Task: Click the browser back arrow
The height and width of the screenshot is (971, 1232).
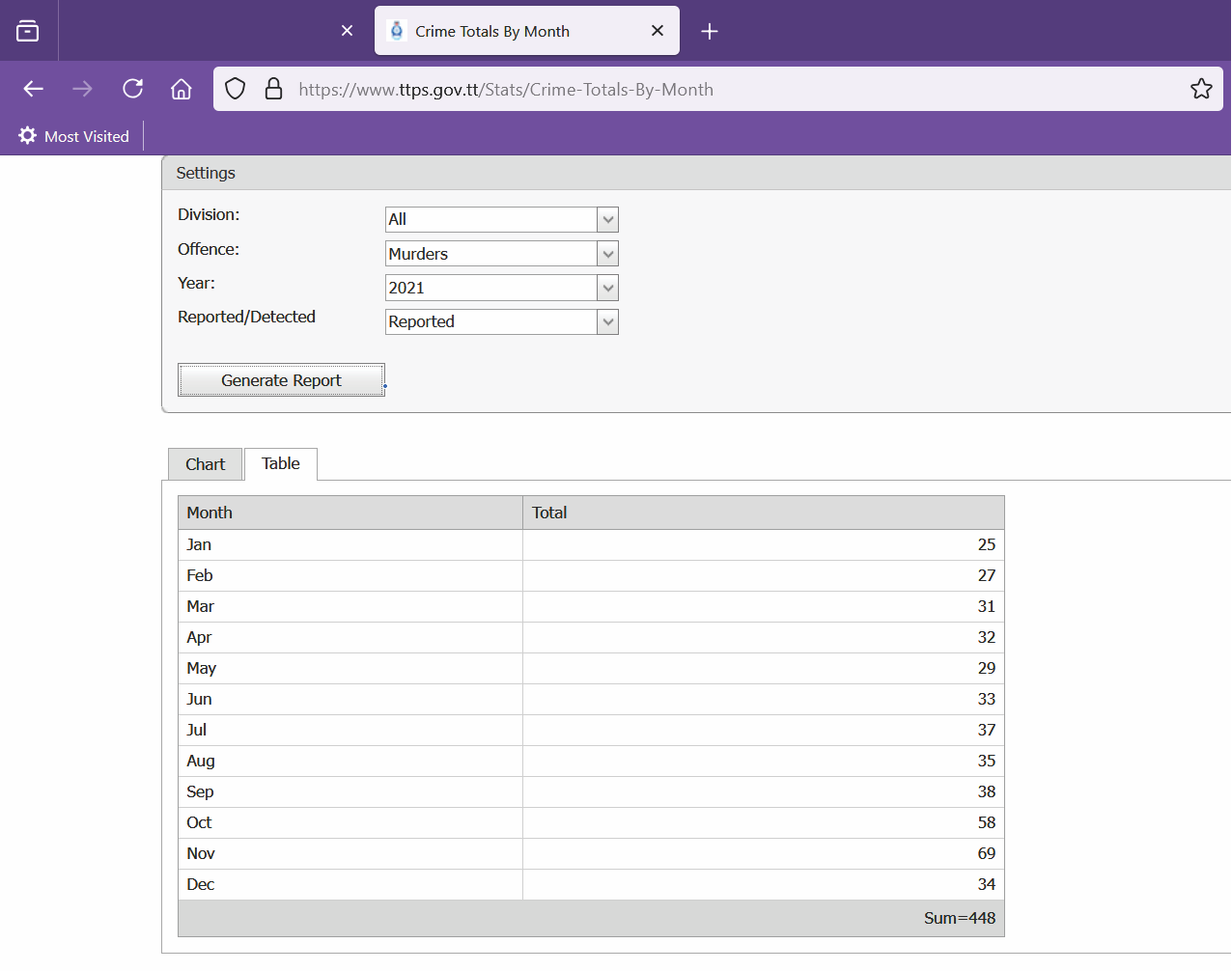Action: 34,89
